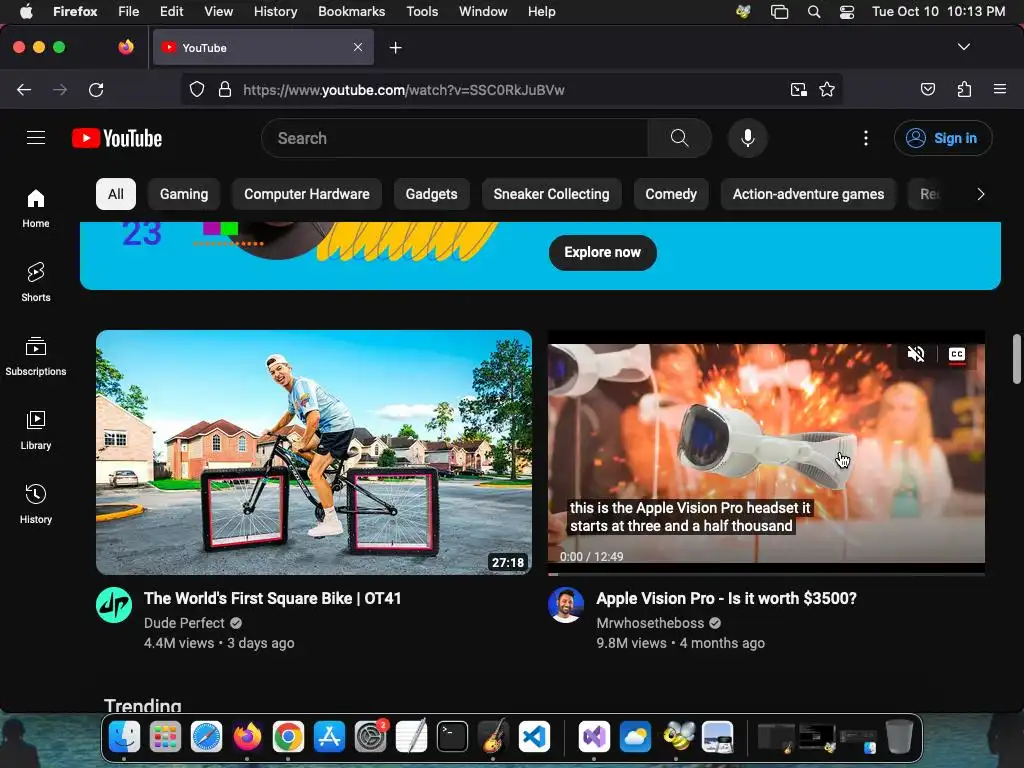Open the Tools menu

(x=422, y=11)
